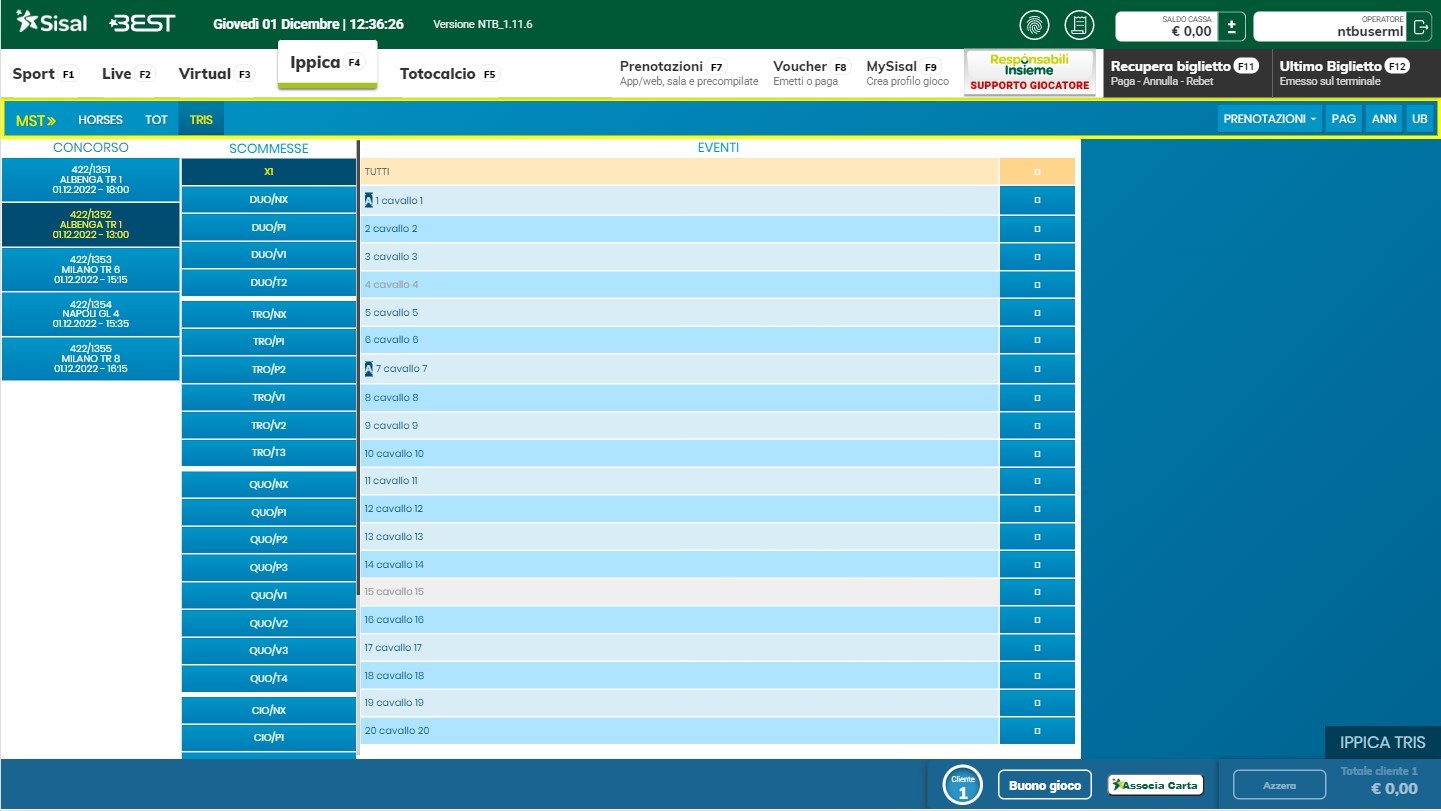Select concorso 422/1354 Napoli GL 4

(90, 315)
